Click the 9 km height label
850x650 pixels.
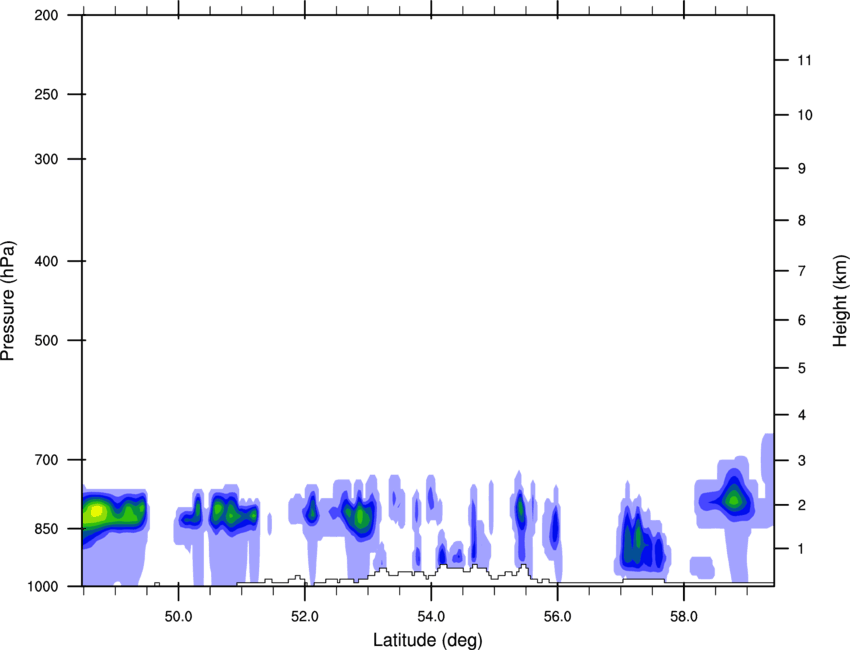click(x=802, y=169)
